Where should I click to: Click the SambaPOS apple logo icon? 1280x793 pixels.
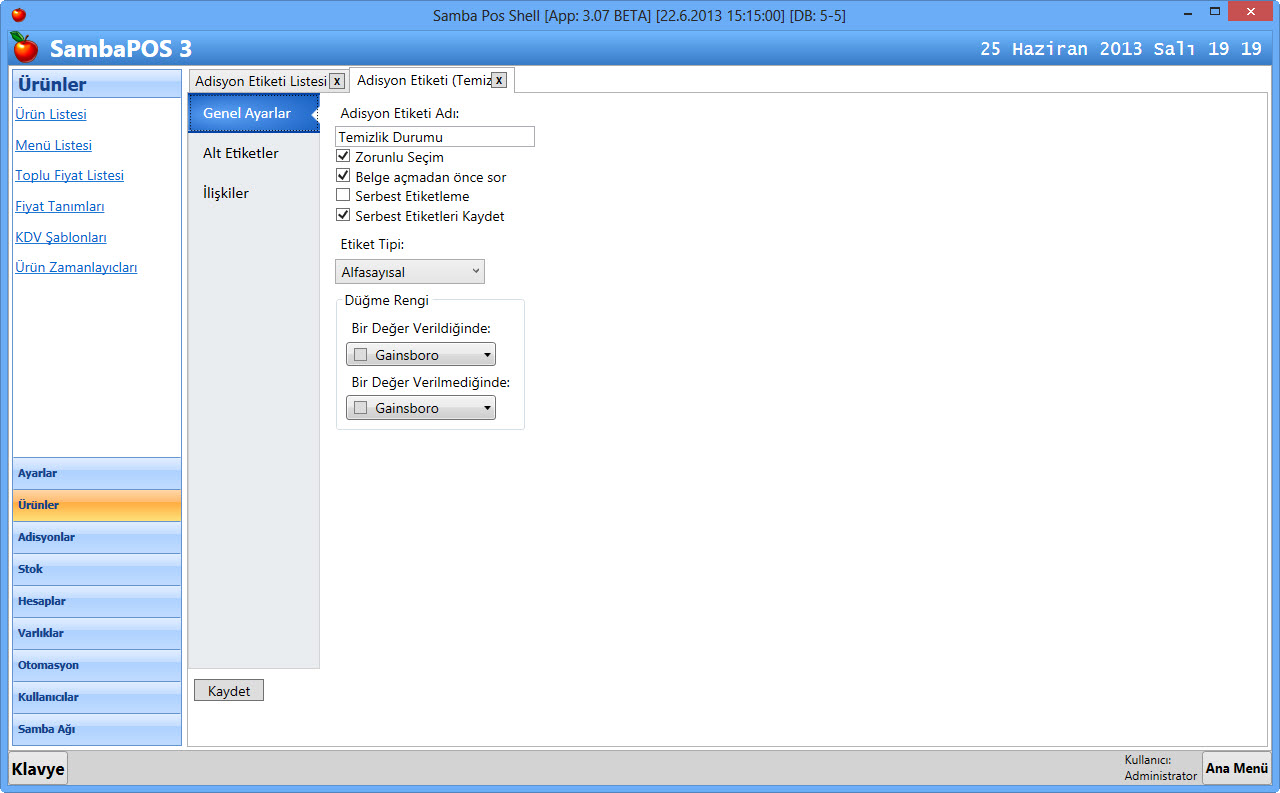click(24, 47)
